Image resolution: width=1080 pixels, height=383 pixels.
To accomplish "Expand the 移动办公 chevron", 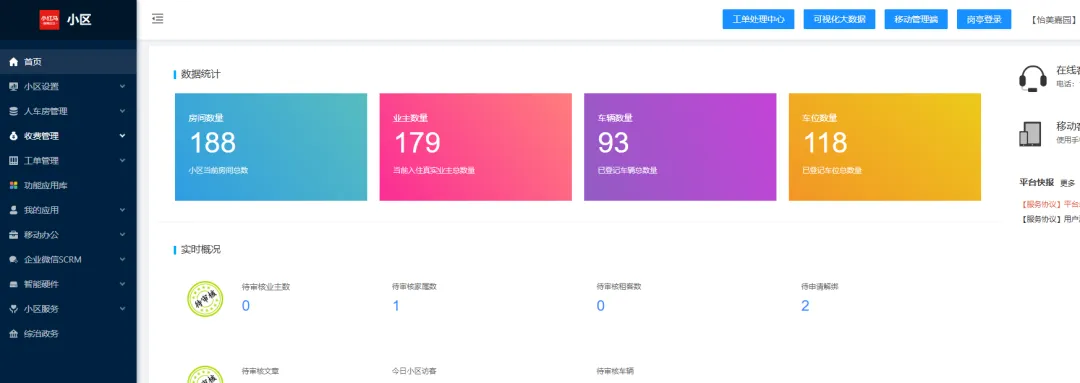I will pyautogui.click(x=123, y=235).
